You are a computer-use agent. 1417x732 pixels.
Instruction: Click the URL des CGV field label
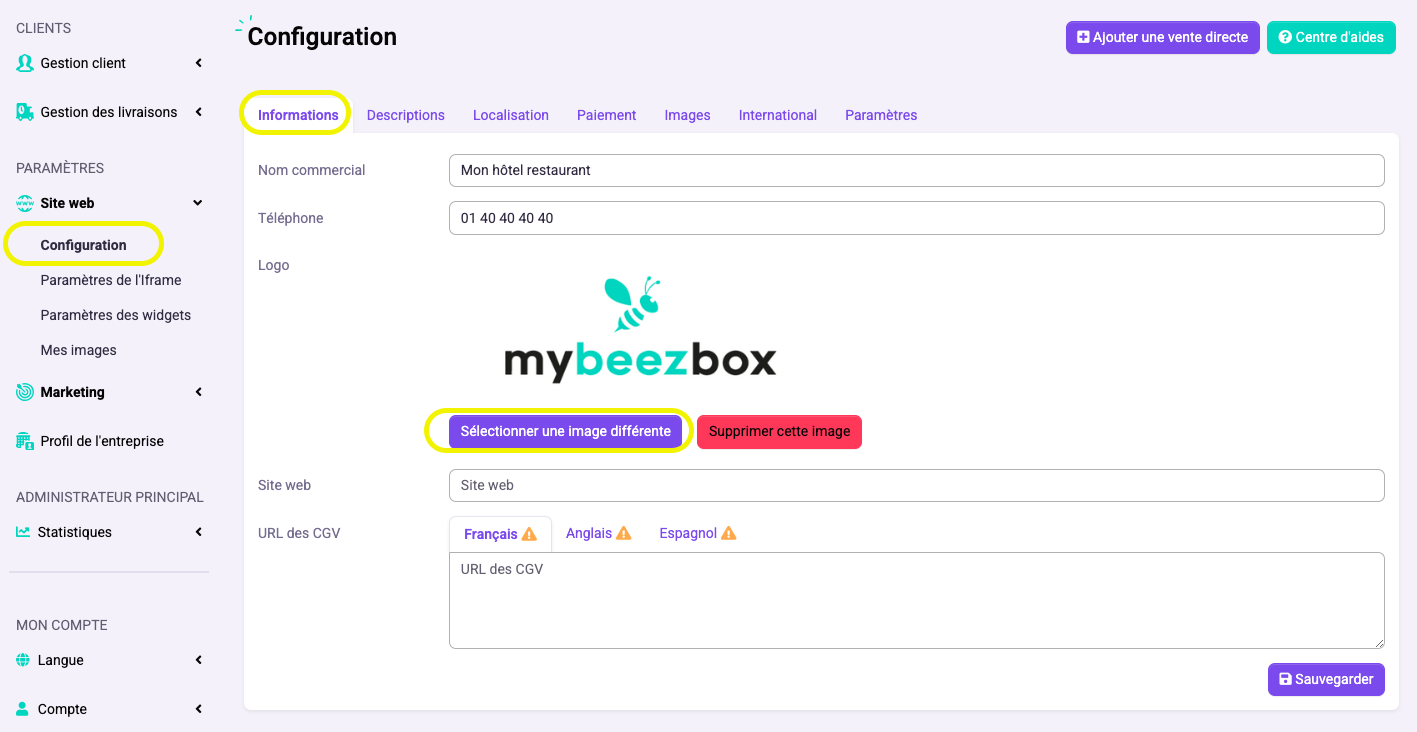point(299,533)
